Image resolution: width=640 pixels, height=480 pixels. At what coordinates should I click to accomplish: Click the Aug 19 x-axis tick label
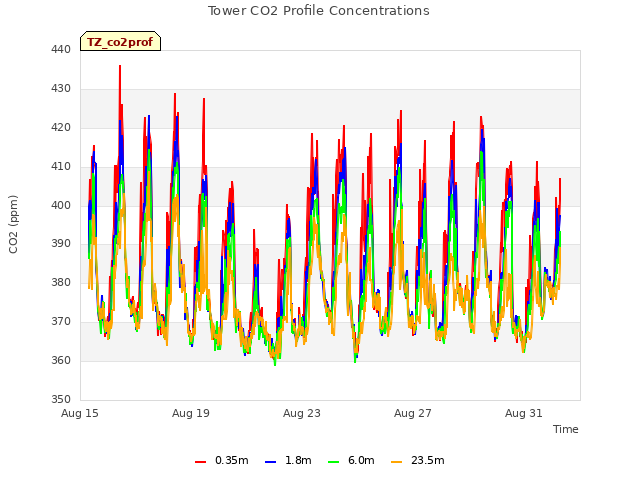tap(191, 413)
